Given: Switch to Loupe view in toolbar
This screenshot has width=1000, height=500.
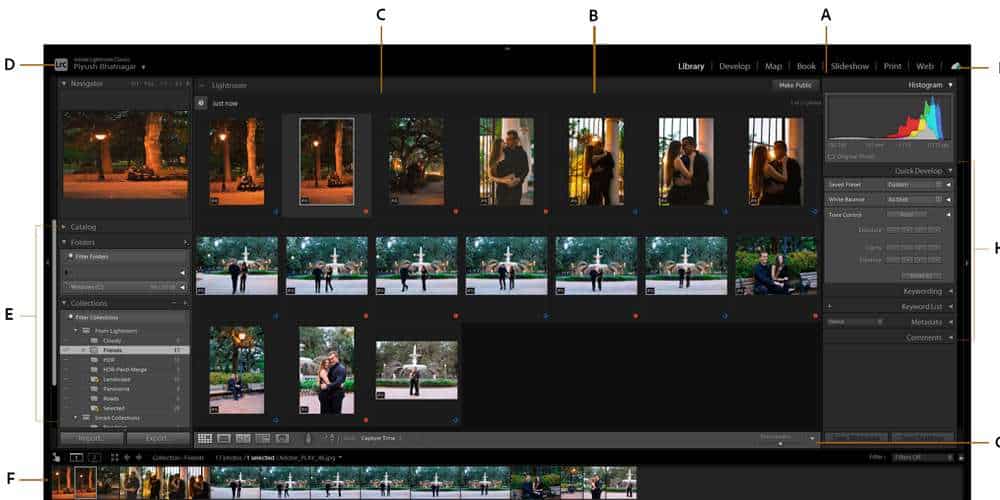Looking at the screenshot, I should click(x=224, y=438).
